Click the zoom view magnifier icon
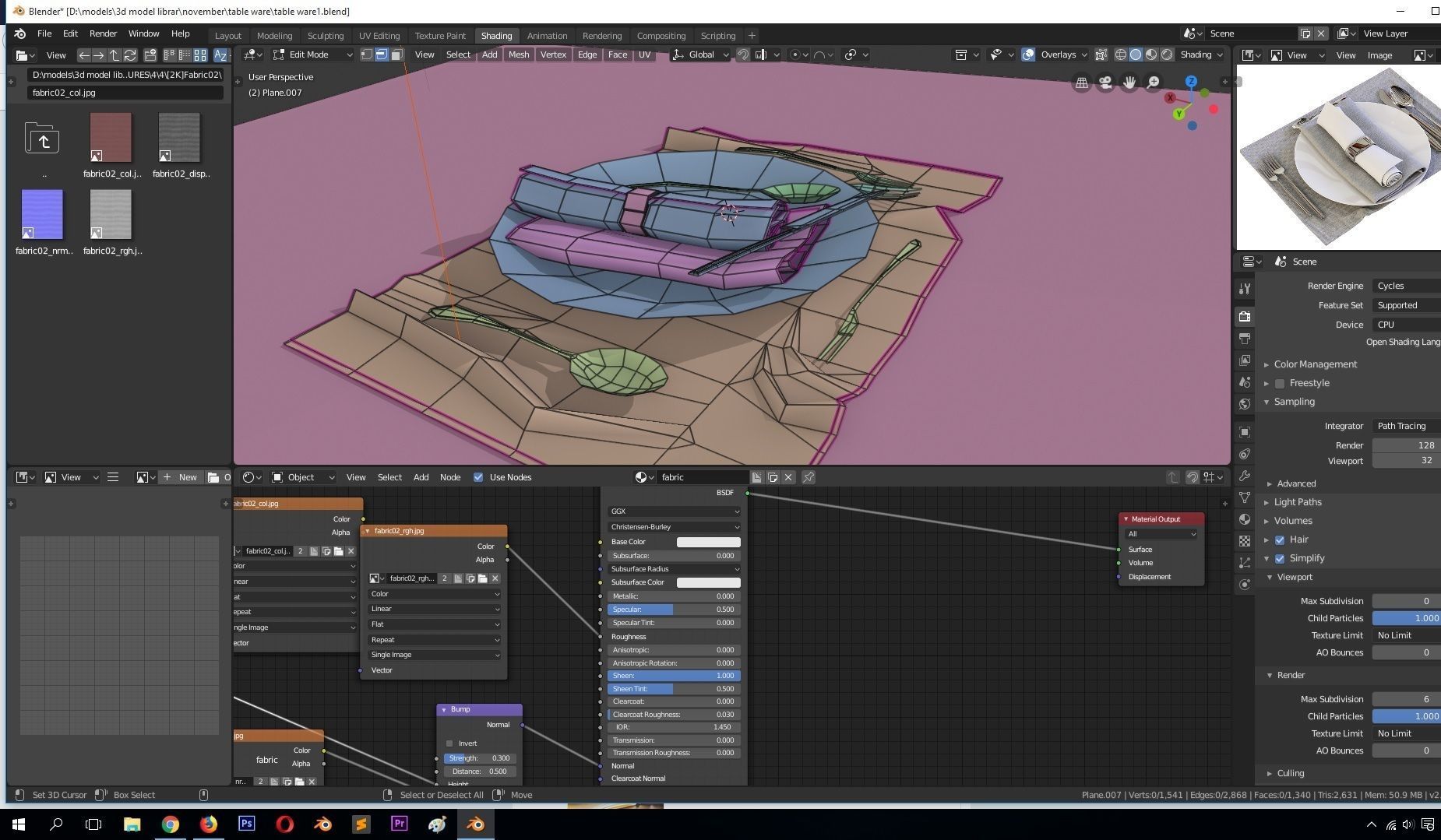 [x=1154, y=83]
